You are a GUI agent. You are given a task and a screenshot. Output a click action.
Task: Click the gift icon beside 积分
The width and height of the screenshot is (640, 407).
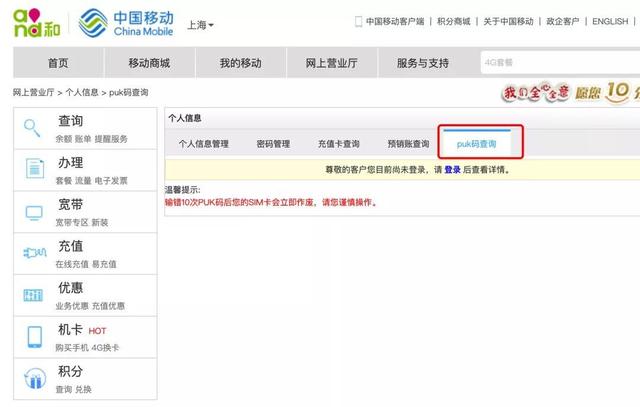point(34,379)
